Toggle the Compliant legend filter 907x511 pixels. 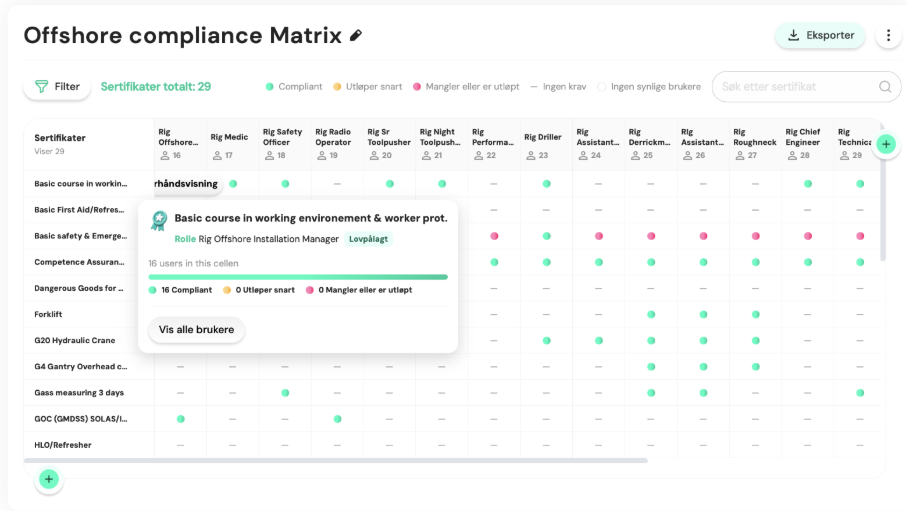pyautogui.click(x=294, y=87)
